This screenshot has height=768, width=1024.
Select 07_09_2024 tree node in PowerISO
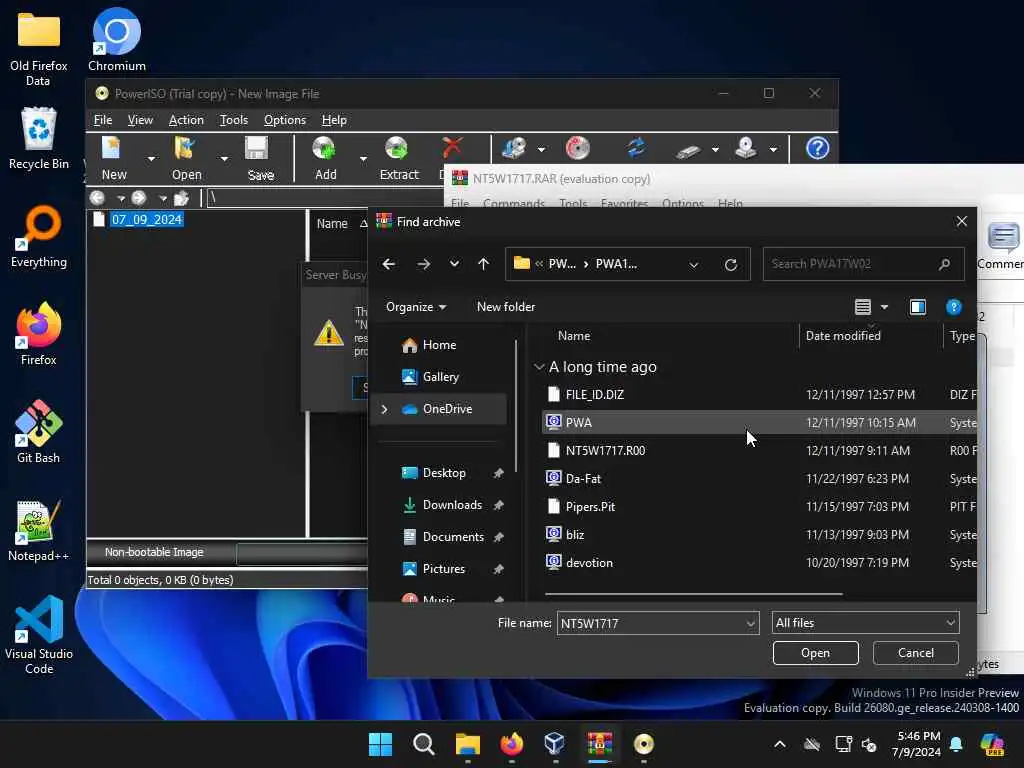click(146, 219)
